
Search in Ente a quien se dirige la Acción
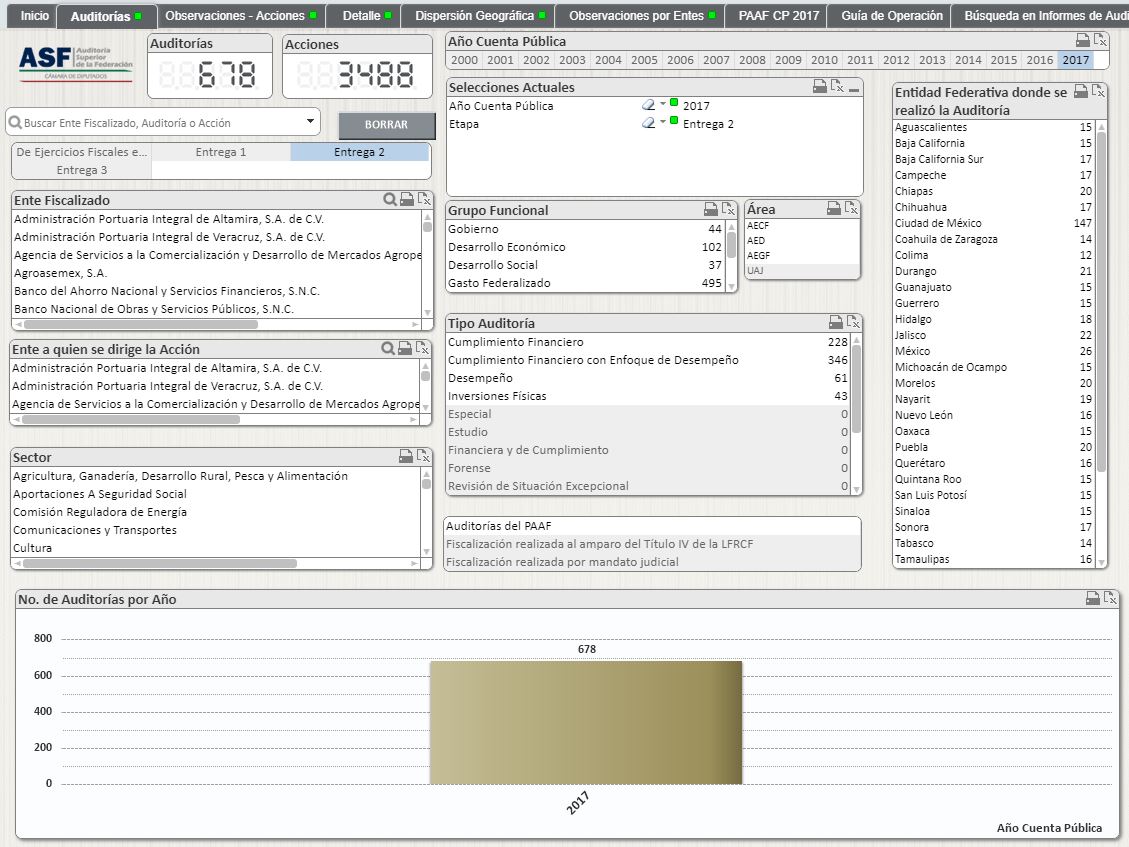tap(387, 349)
